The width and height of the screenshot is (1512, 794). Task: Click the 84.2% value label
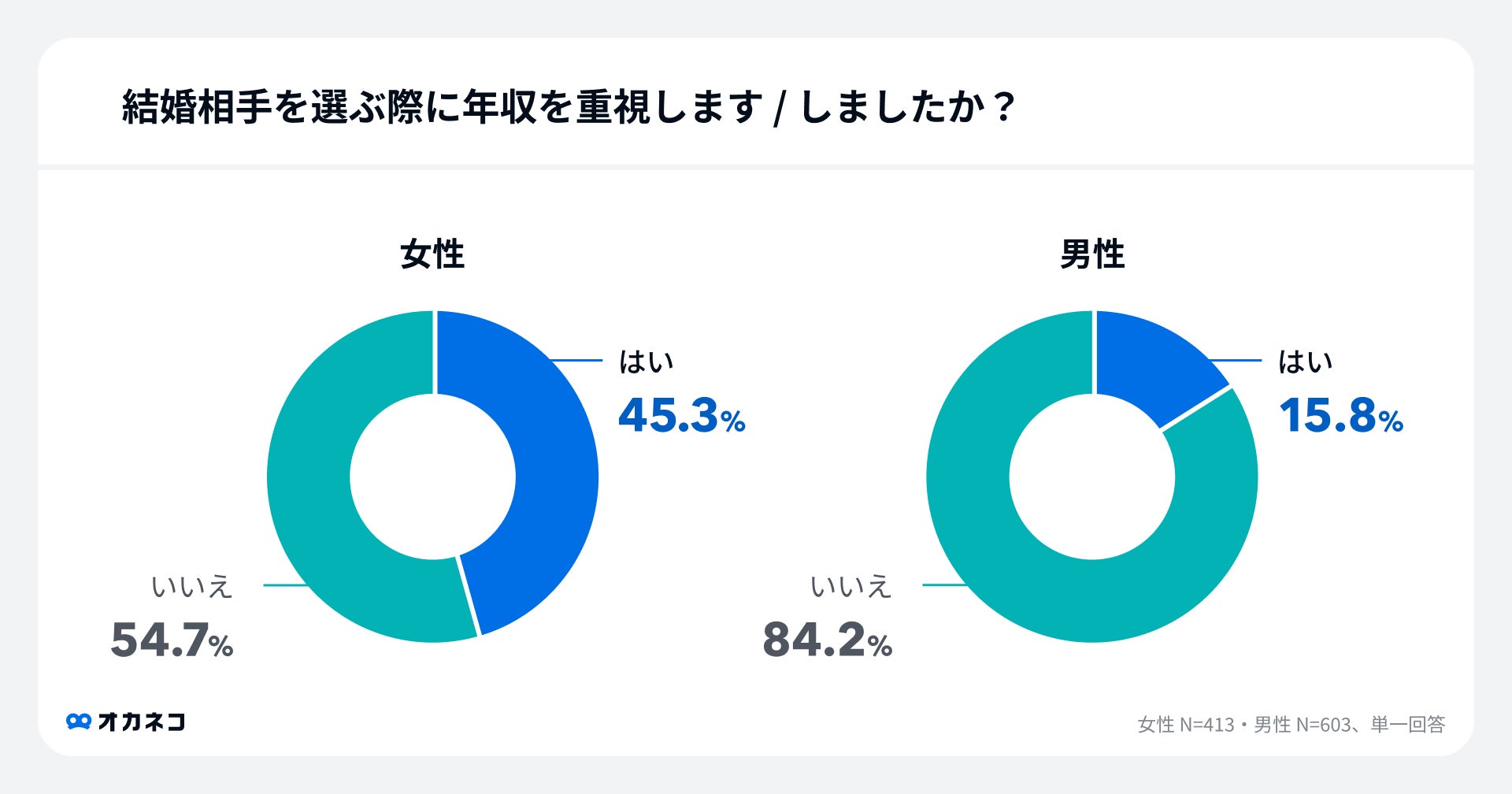point(828,640)
